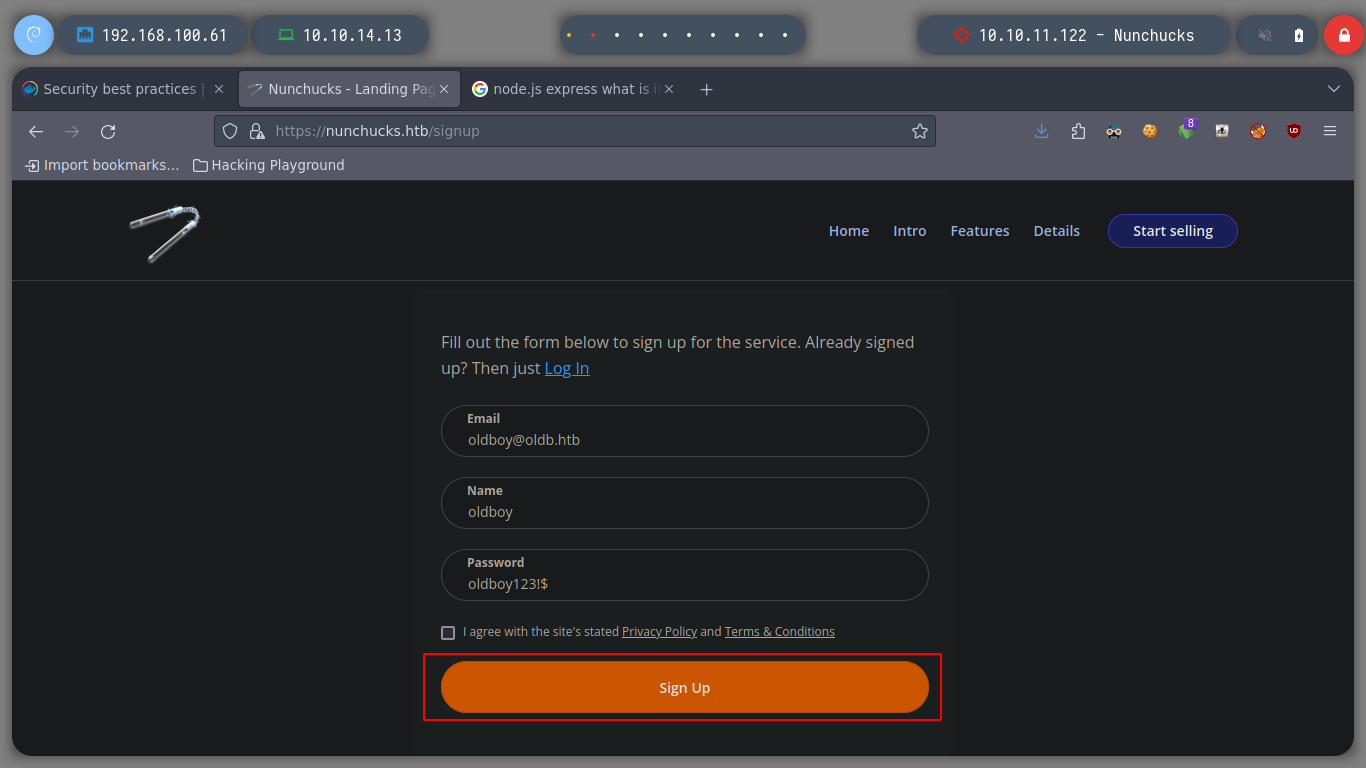Screen dimensions: 1366x768
Task: Open the uBlock Origin extension
Action: pyautogui.click(x=1294, y=131)
